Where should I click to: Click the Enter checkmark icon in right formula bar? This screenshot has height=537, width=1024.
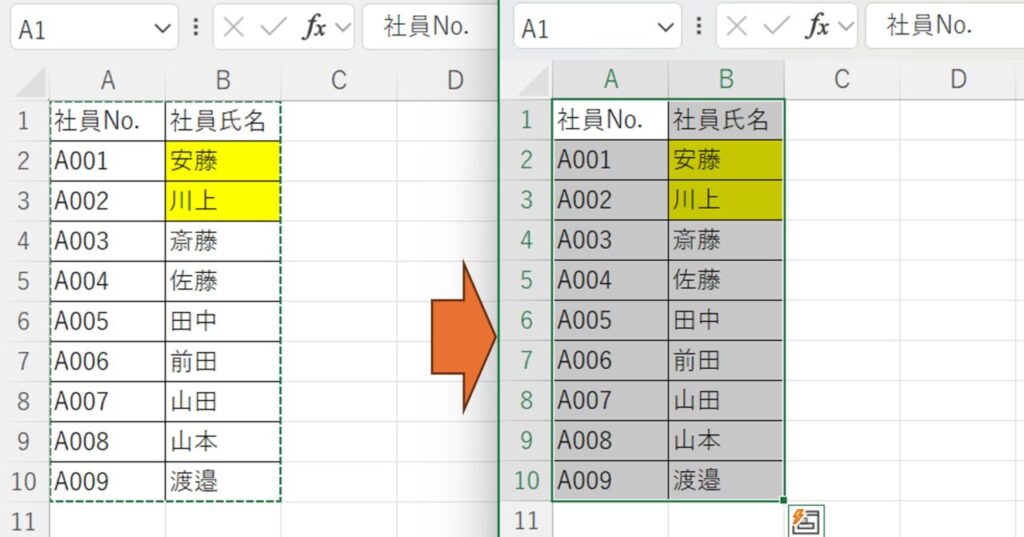pos(776,26)
